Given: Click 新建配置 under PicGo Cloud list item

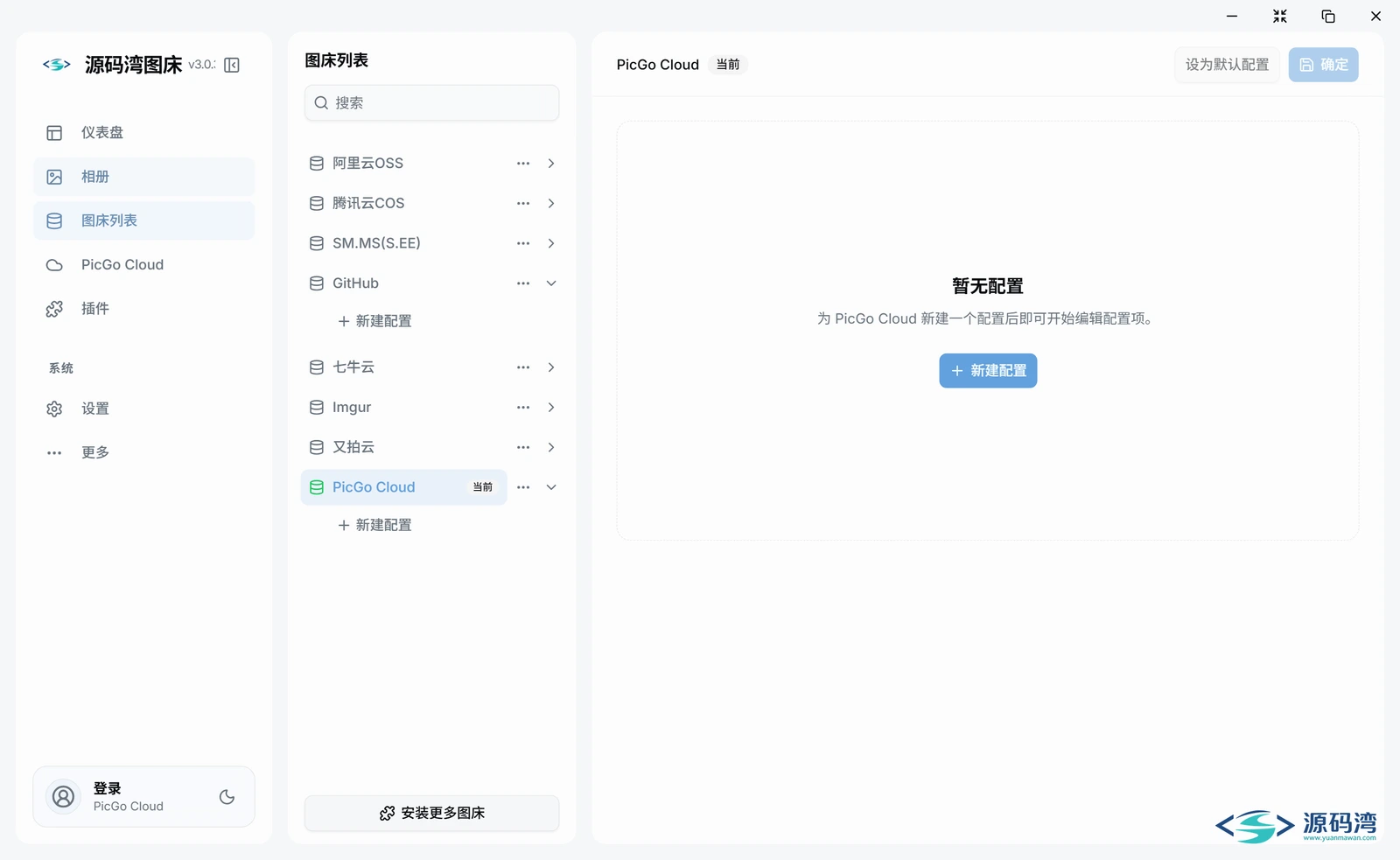Looking at the screenshot, I should pos(374,525).
